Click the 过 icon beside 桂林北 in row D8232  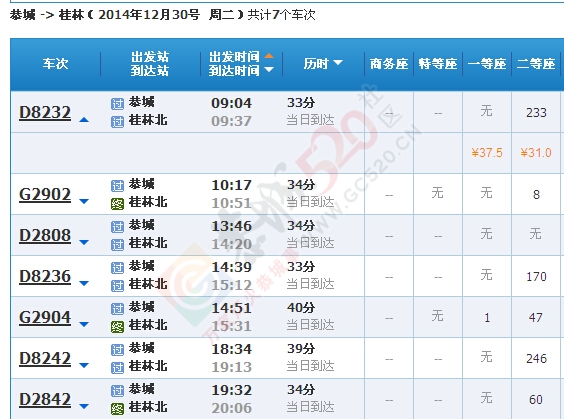coord(117,122)
